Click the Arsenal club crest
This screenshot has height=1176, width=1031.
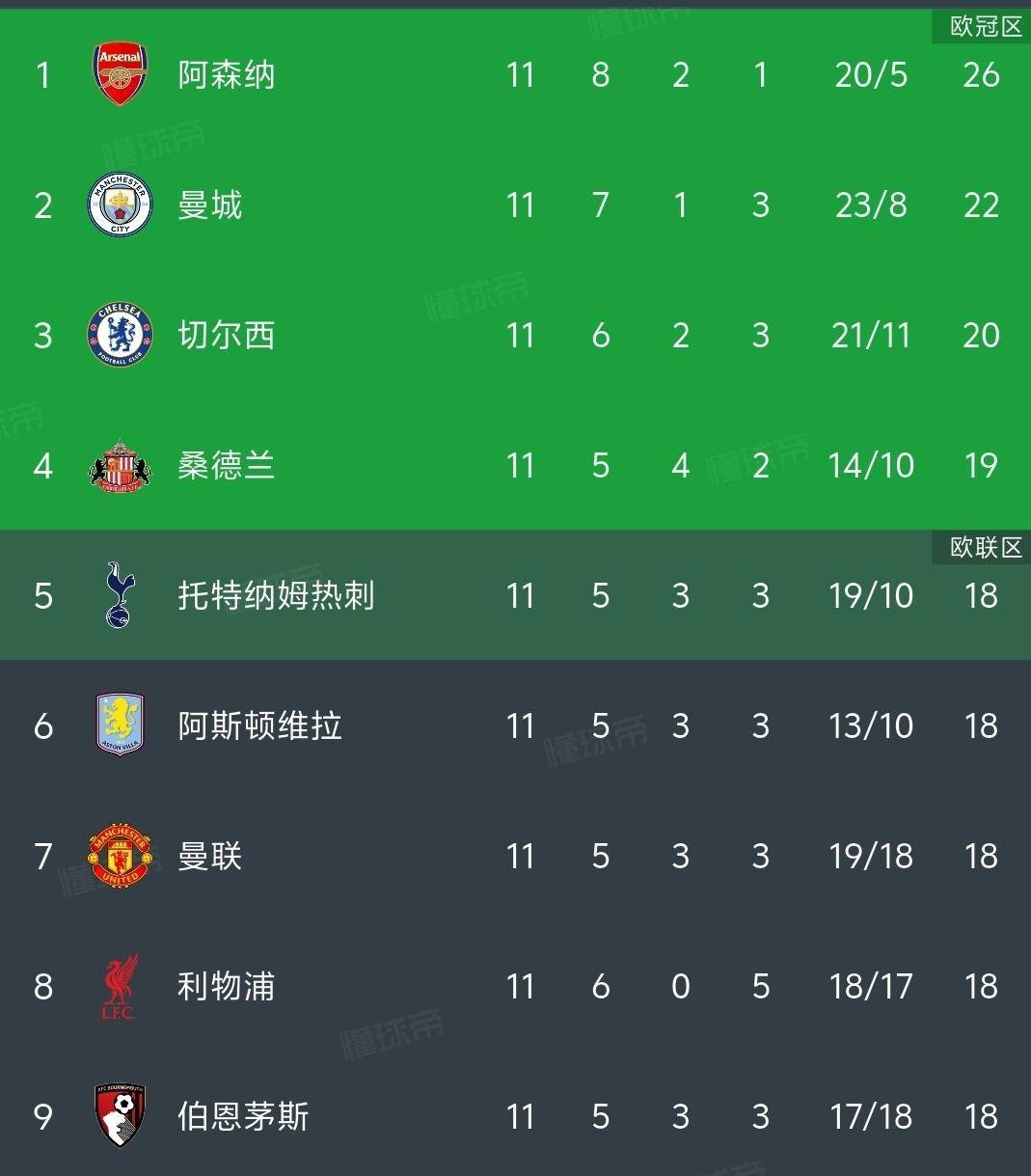coord(120,74)
